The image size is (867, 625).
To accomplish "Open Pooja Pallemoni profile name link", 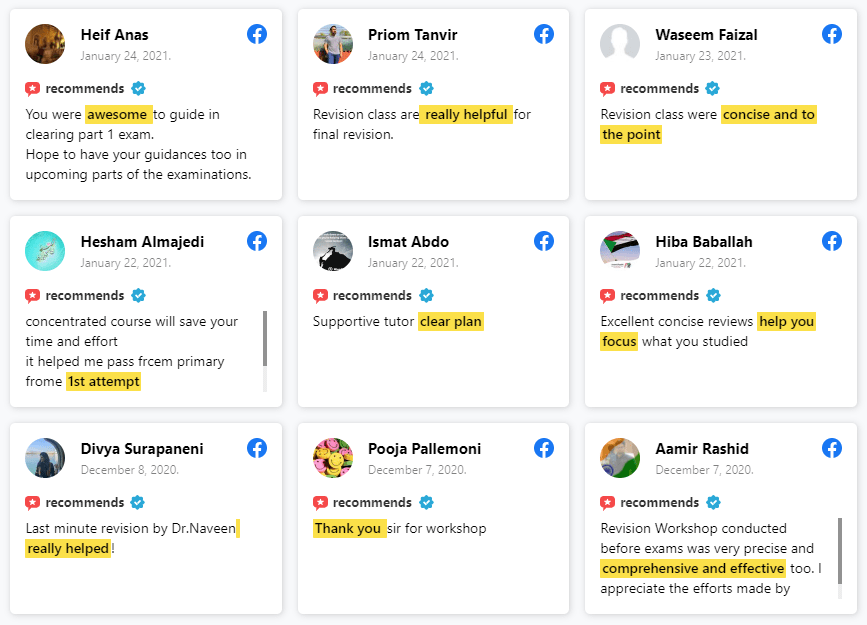I will click(x=425, y=449).
